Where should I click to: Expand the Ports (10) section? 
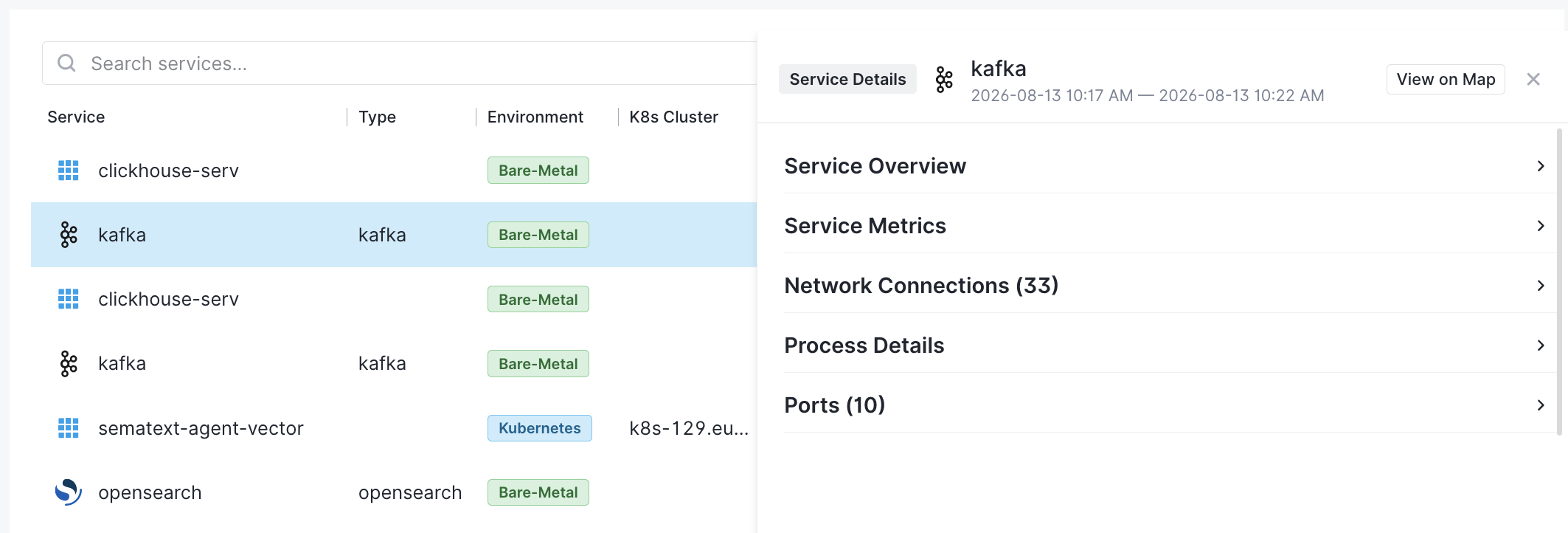(1170, 405)
